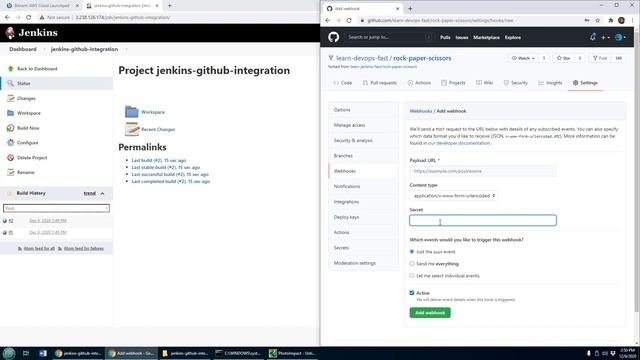Click the rock-paper-scissors repository link
The width and height of the screenshot is (640, 360).
pyautogui.click(x=422, y=58)
